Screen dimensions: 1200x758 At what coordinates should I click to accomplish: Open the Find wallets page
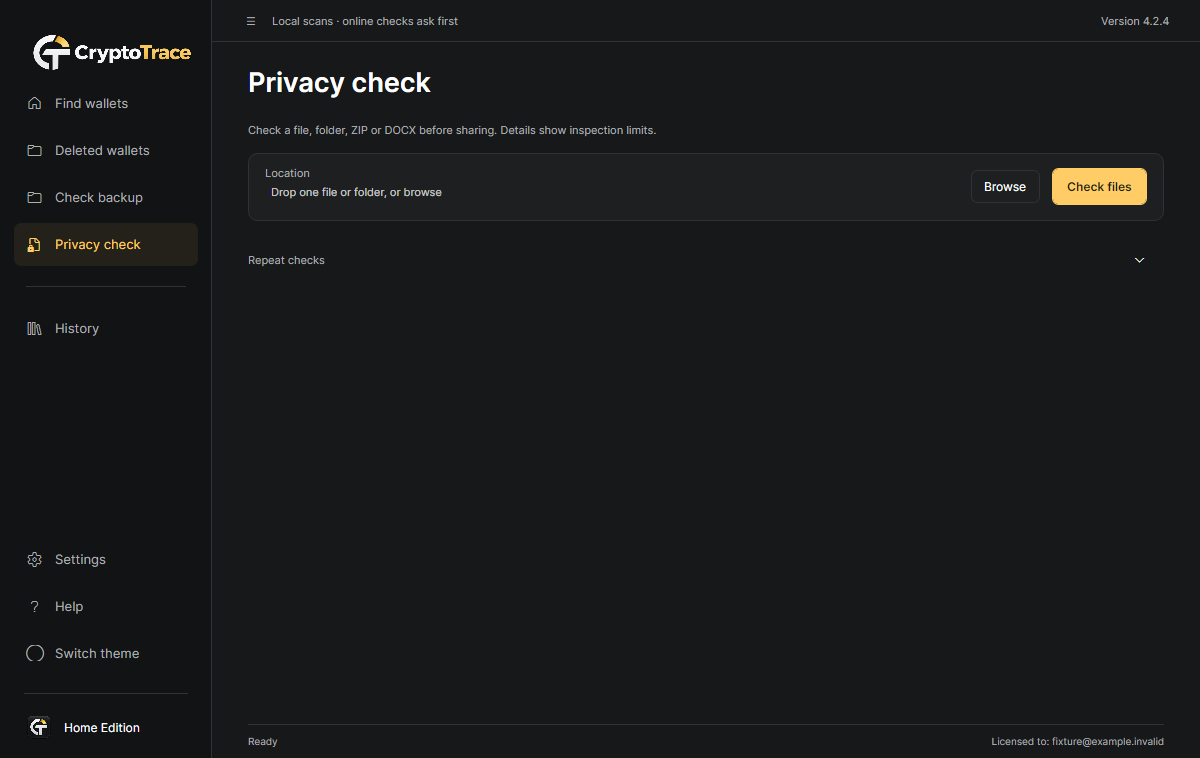pos(106,103)
